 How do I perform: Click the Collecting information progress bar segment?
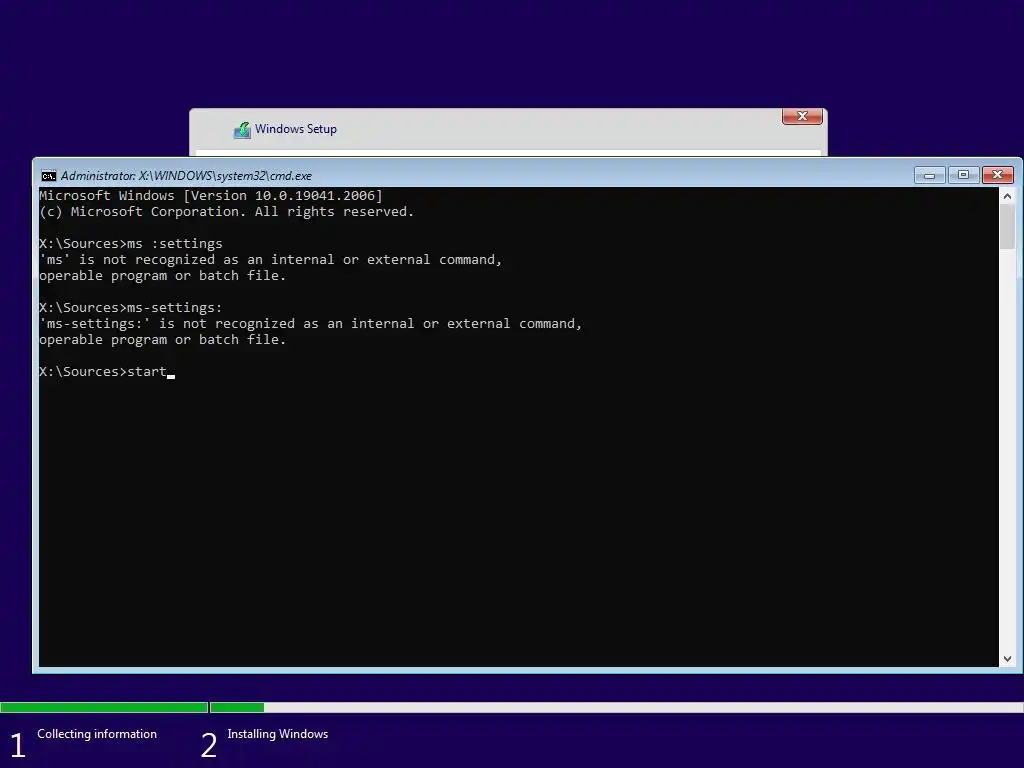coord(104,707)
